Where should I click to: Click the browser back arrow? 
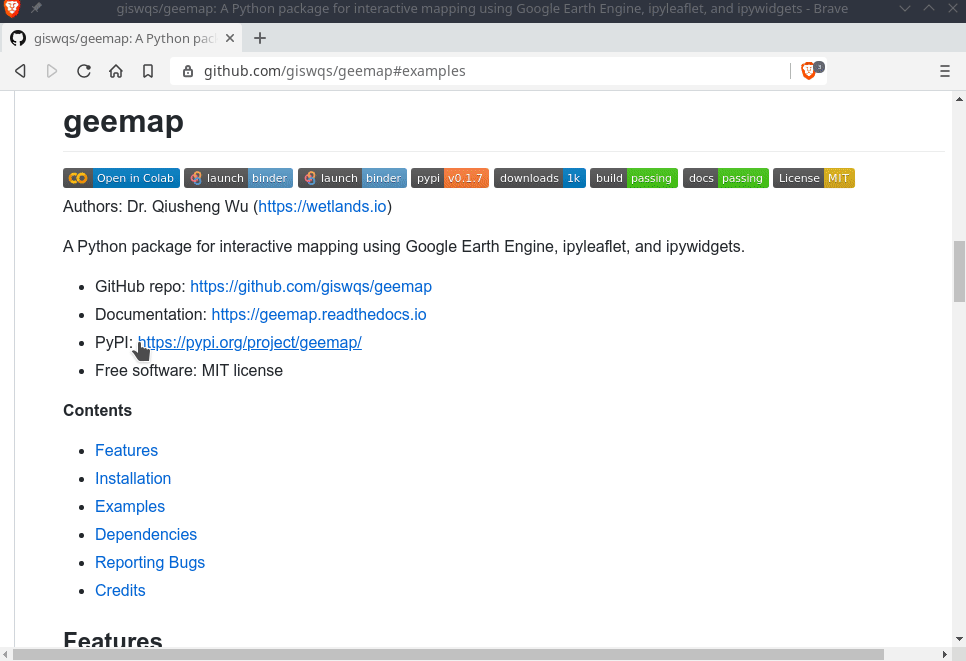(x=20, y=71)
